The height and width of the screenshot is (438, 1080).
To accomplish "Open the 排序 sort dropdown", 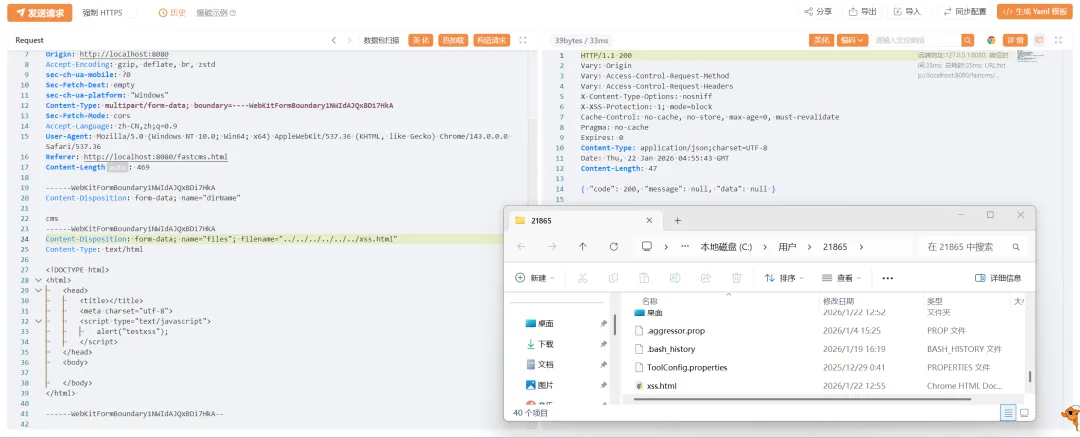I will click(785, 278).
